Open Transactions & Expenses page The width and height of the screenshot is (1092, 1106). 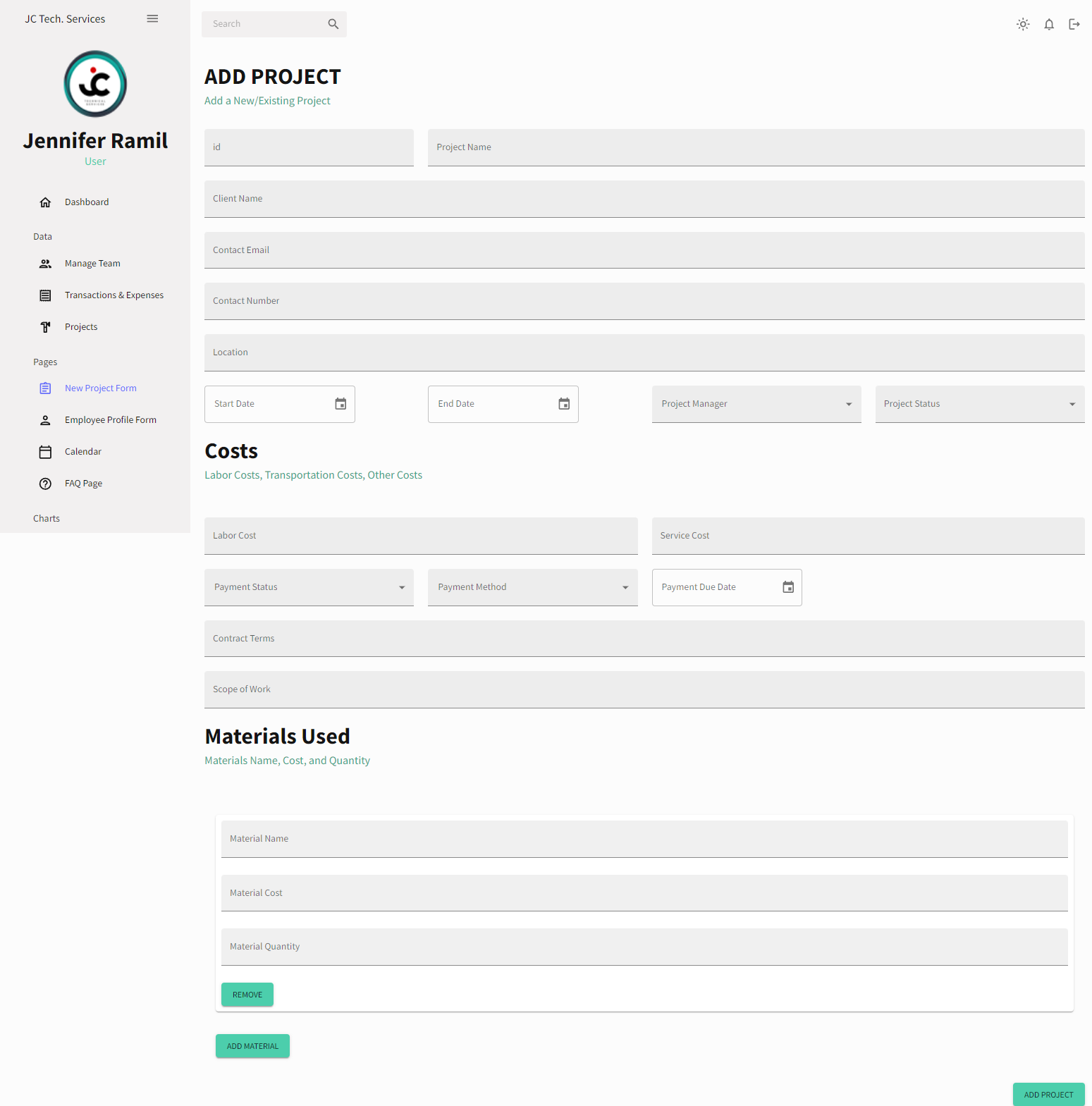pyautogui.click(x=114, y=295)
